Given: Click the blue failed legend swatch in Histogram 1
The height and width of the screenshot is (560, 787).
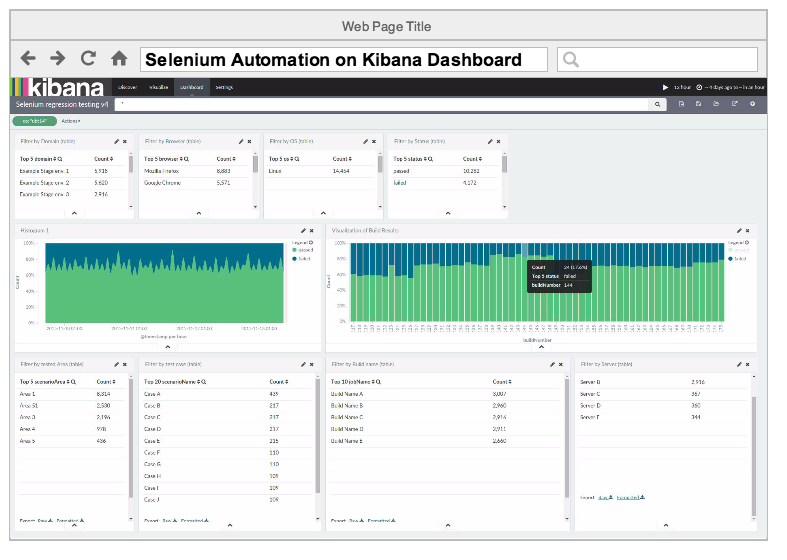Looking at the screenshot, I should [294, 259].
